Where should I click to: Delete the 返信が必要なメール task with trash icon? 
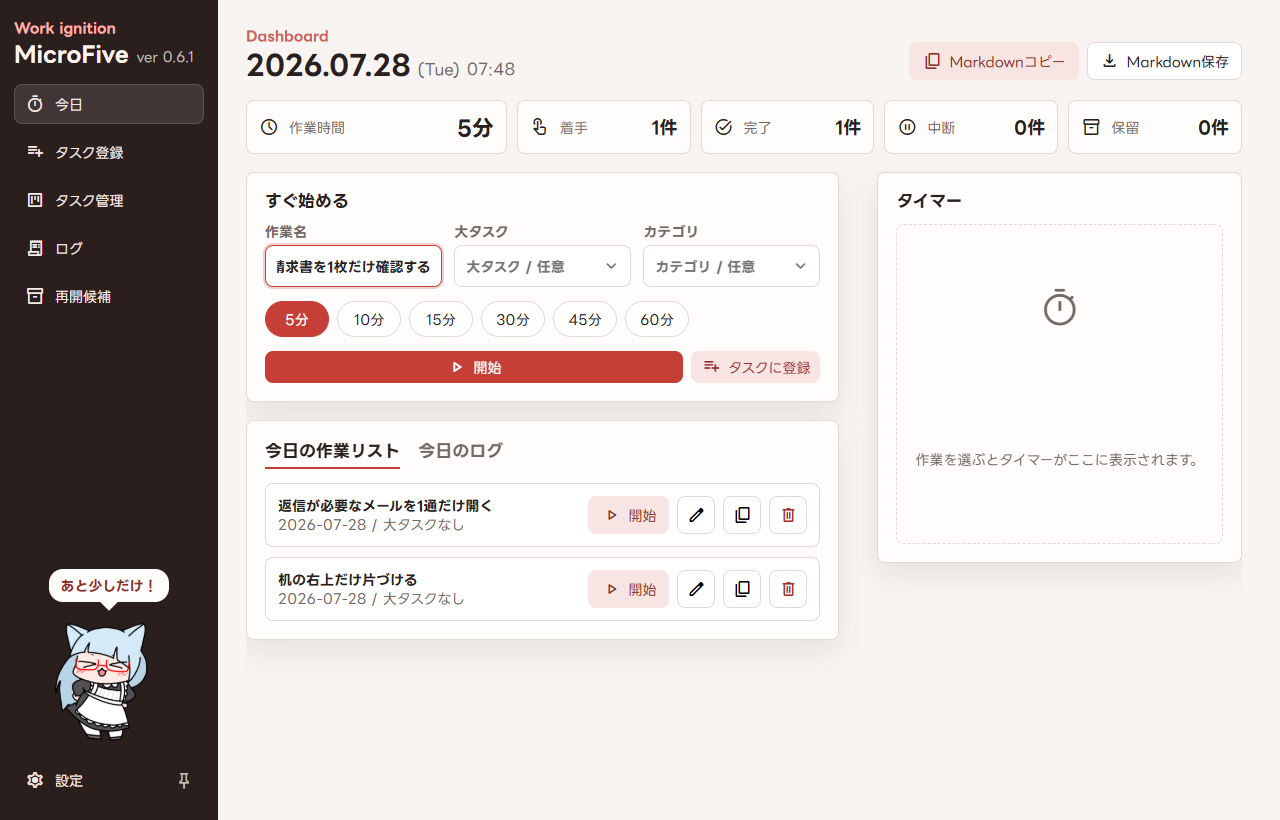(788, 515)
